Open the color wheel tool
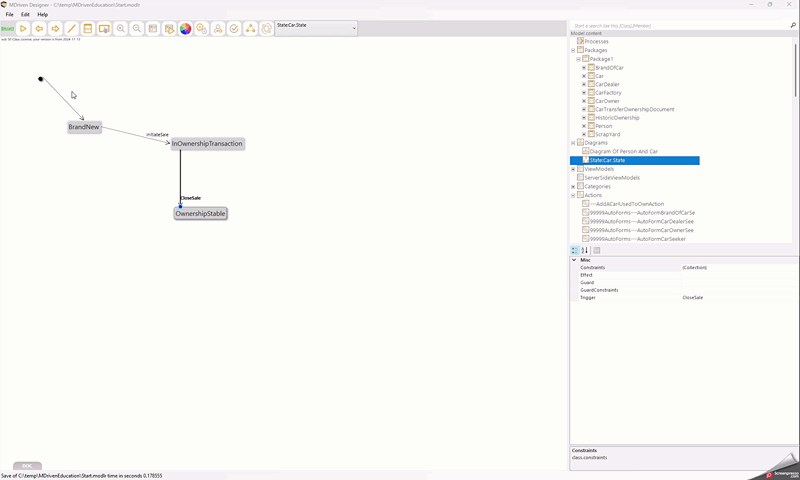This screenshot has height=480, width=800. (185, 29)
